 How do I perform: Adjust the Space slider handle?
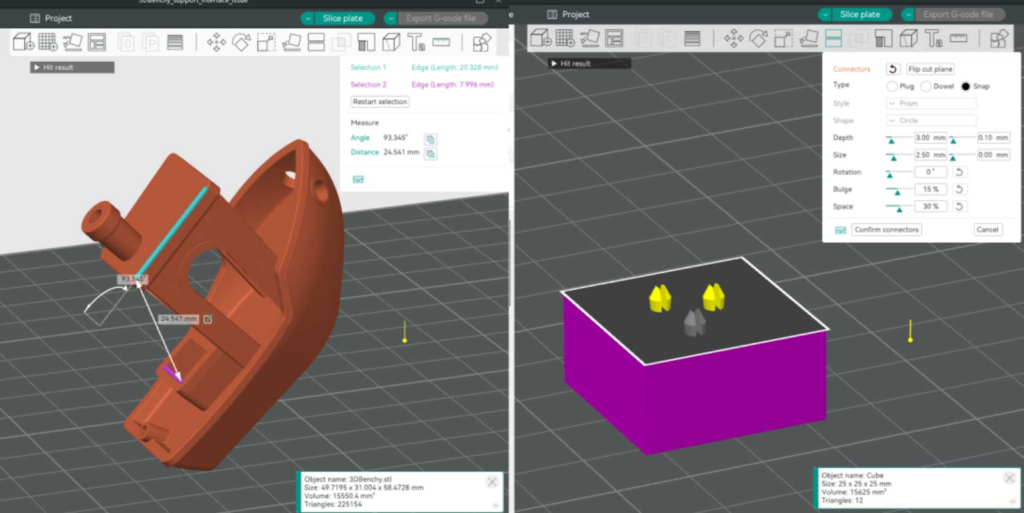tap(899, 209)
